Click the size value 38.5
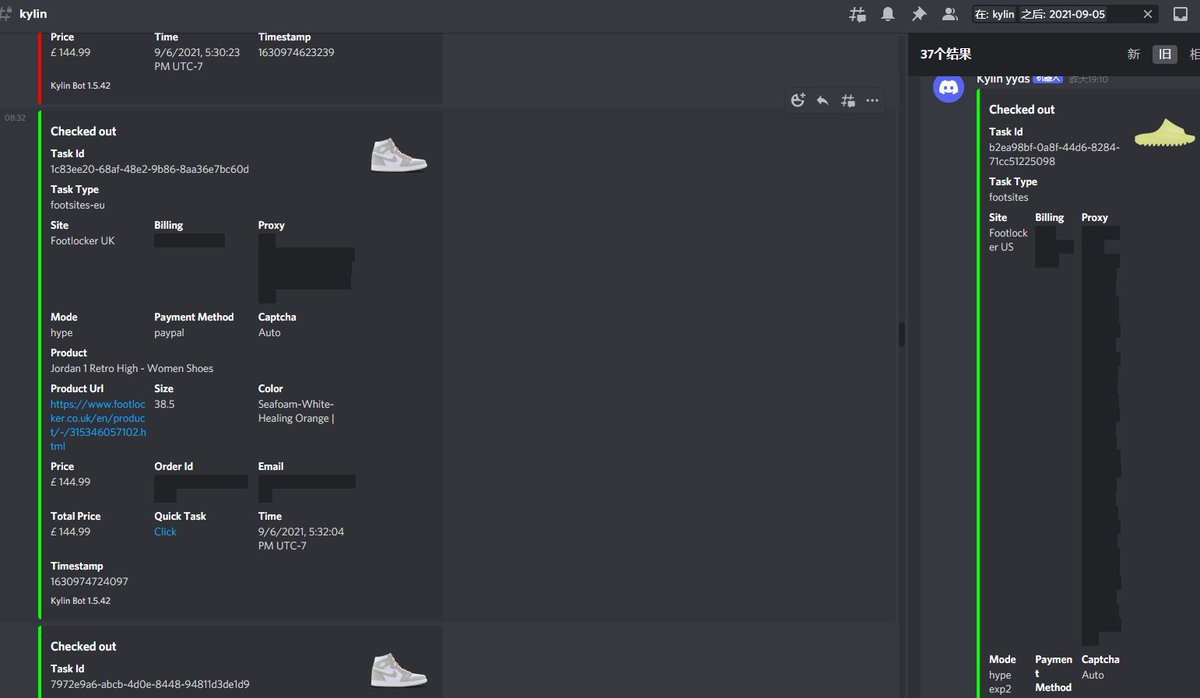Image resolution: width=1200 pixels, height=698 pixels. tap(164, 404)
